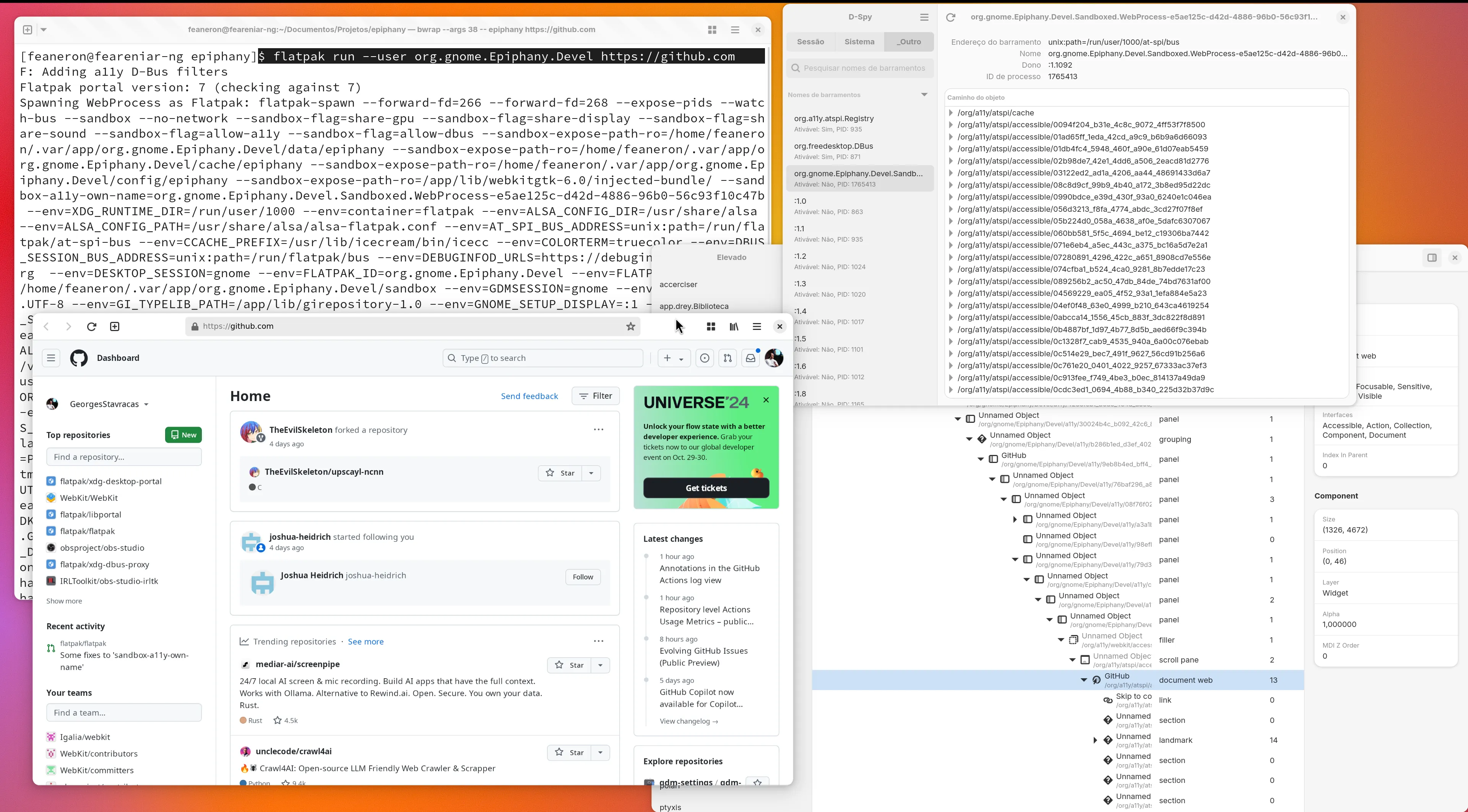Toggle the accerciser sidebar panel button

point(1432,258)
